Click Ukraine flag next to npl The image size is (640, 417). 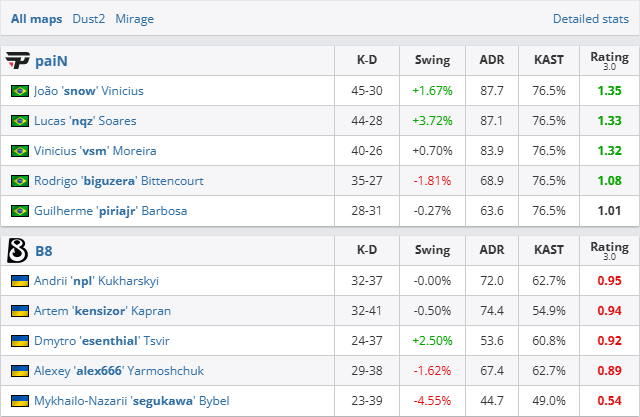(19, 281)
